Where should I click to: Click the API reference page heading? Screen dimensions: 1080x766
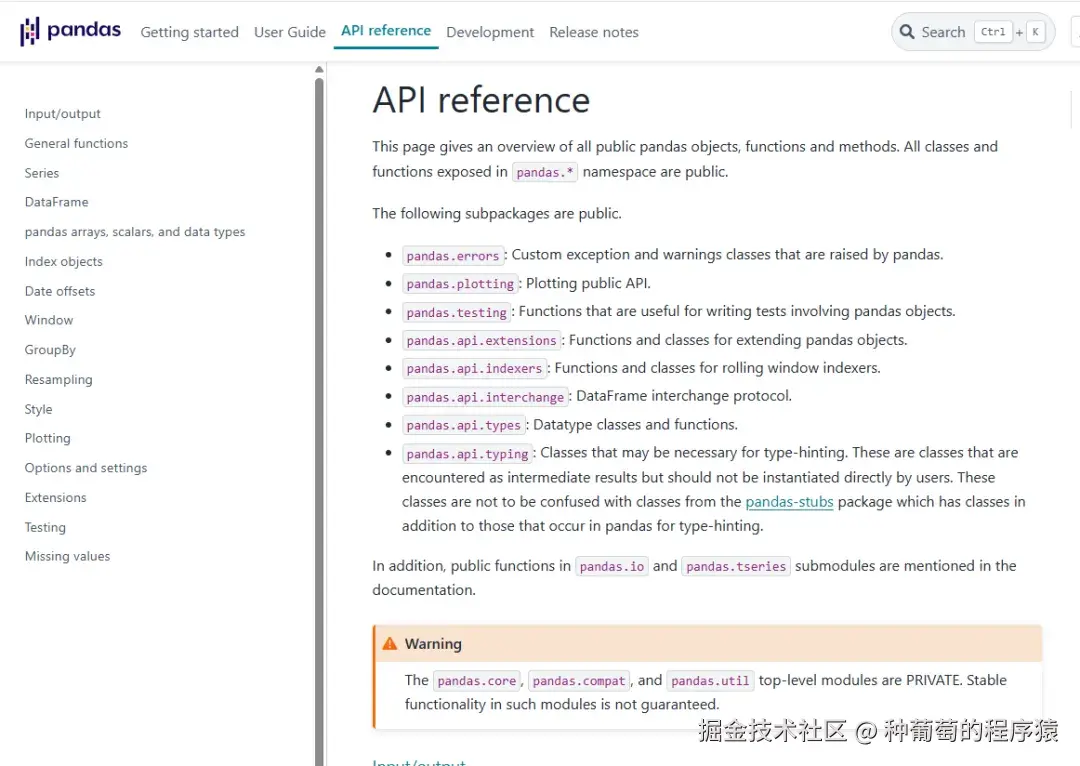tap(481, 101)
